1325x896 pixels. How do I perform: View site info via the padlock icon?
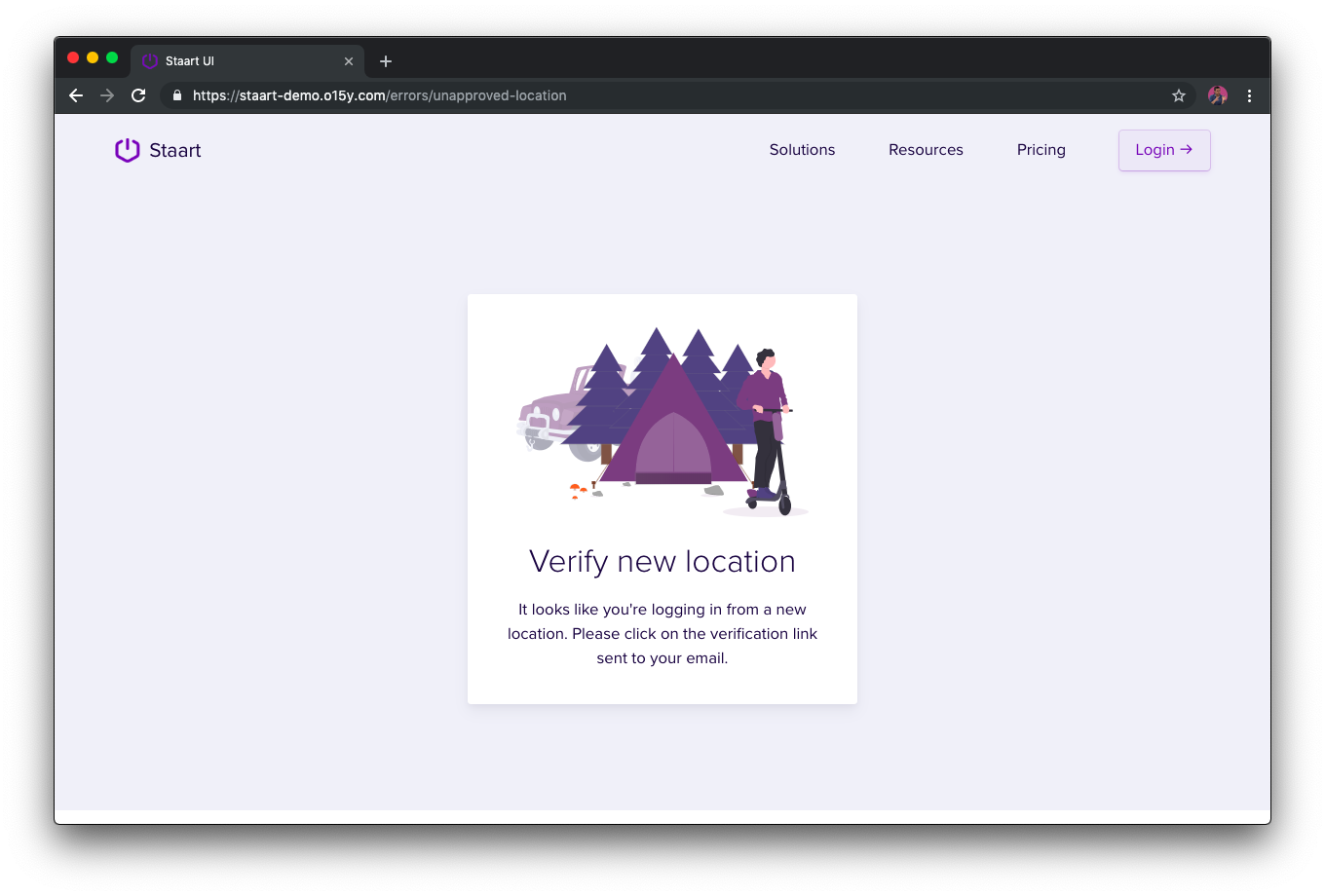pos(177,95)
